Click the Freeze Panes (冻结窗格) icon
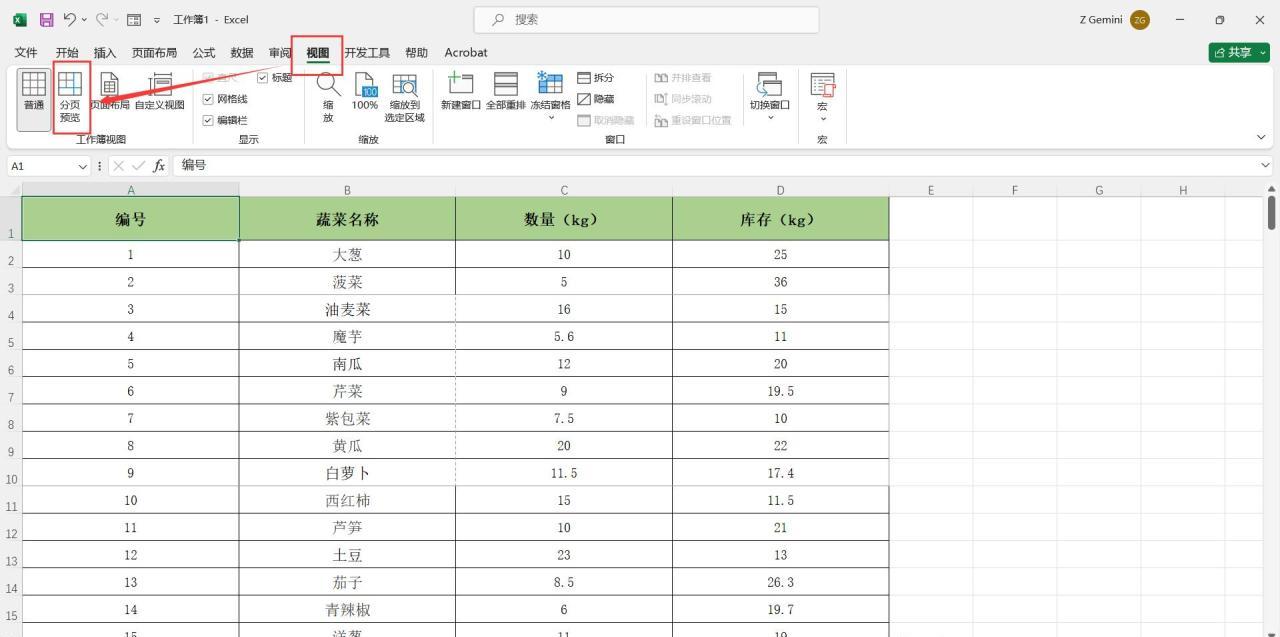This screenshot has width=1280, height=637. pos(550,84)
